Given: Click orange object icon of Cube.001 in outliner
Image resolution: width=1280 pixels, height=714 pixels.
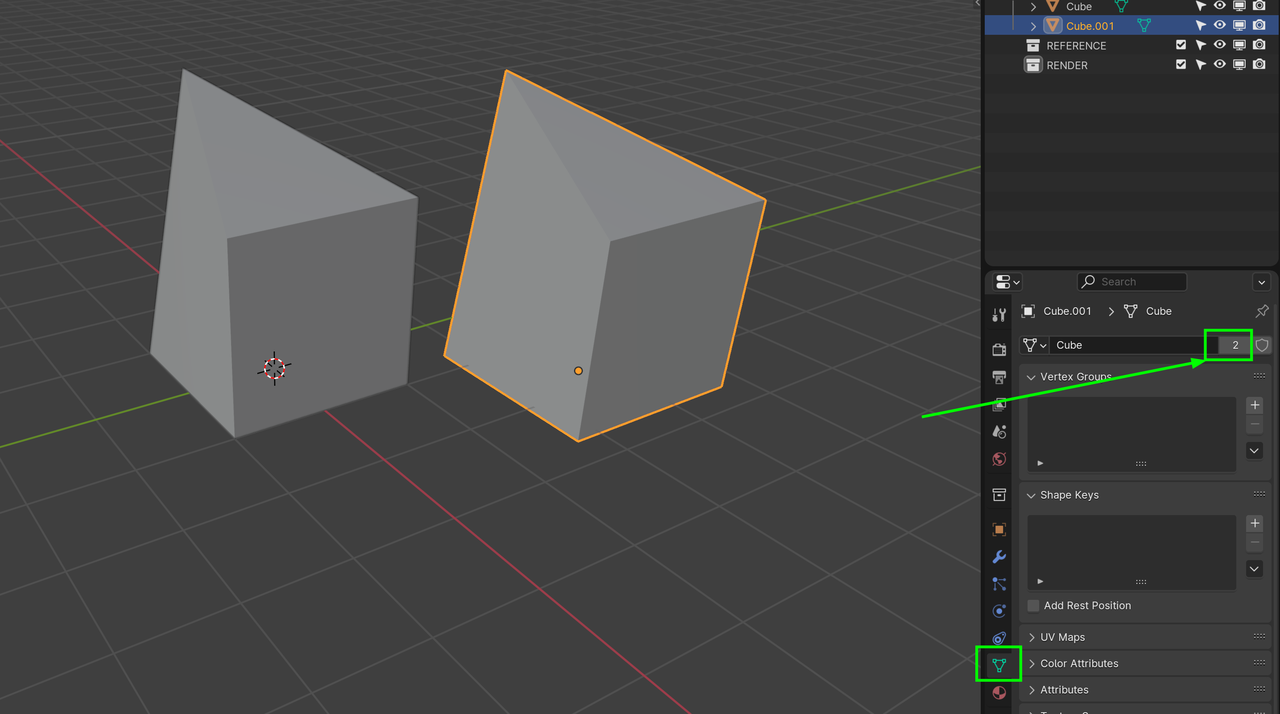Looking at the screenshot, I should (1052, 26).
